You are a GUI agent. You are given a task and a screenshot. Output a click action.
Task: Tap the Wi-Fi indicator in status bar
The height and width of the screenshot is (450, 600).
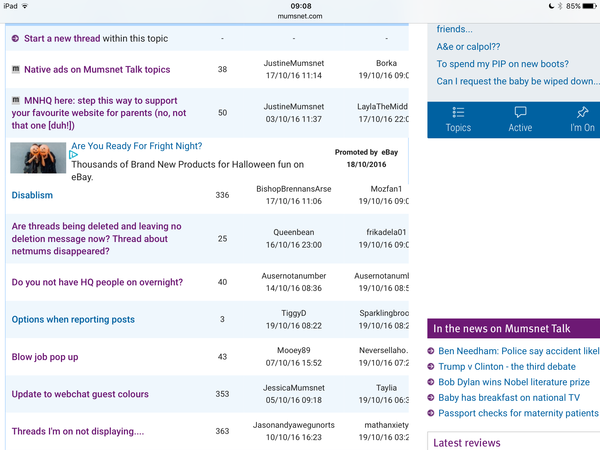point(25,6)
